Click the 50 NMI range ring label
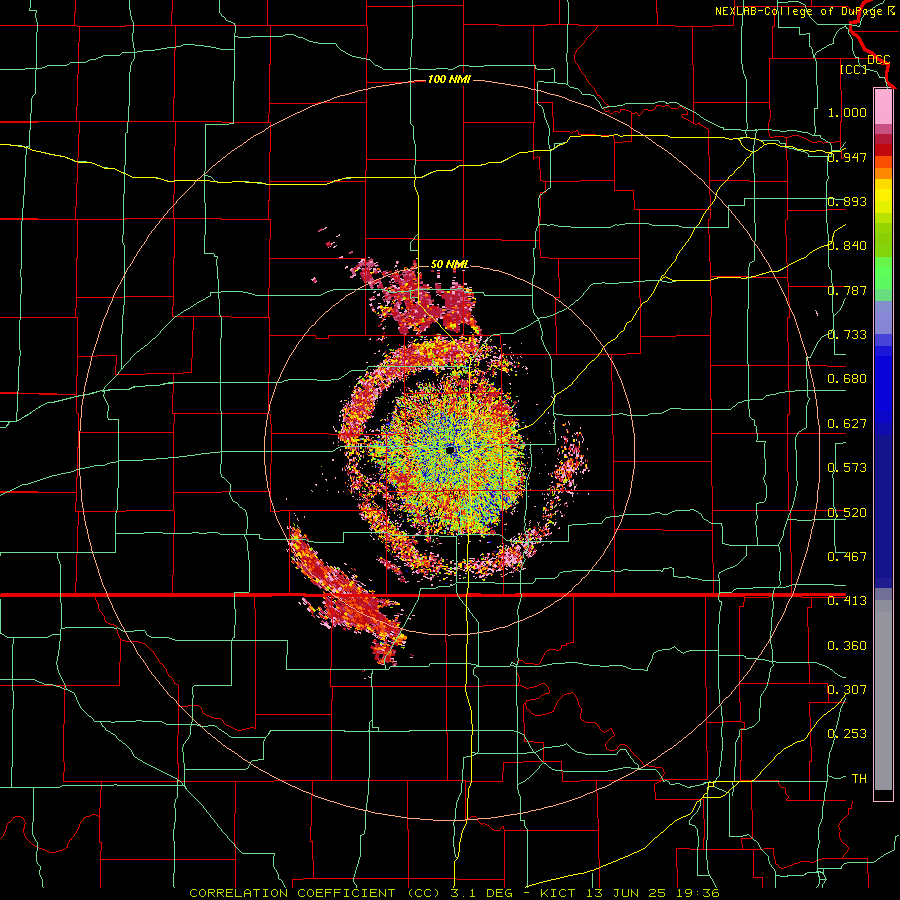This screenshot has height=900, width=900. [449, 265]
